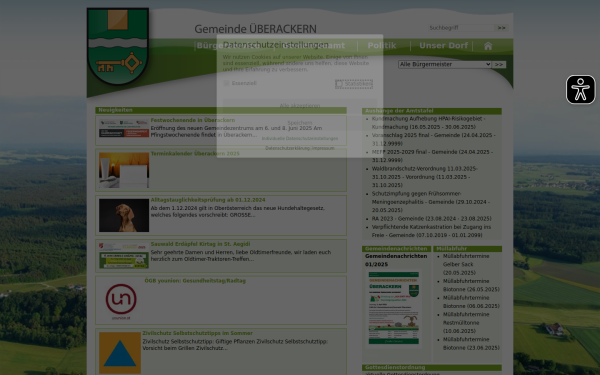Open the Terminkalender candle thumbnail
The image size is (600, 375).
pos(124,170)
